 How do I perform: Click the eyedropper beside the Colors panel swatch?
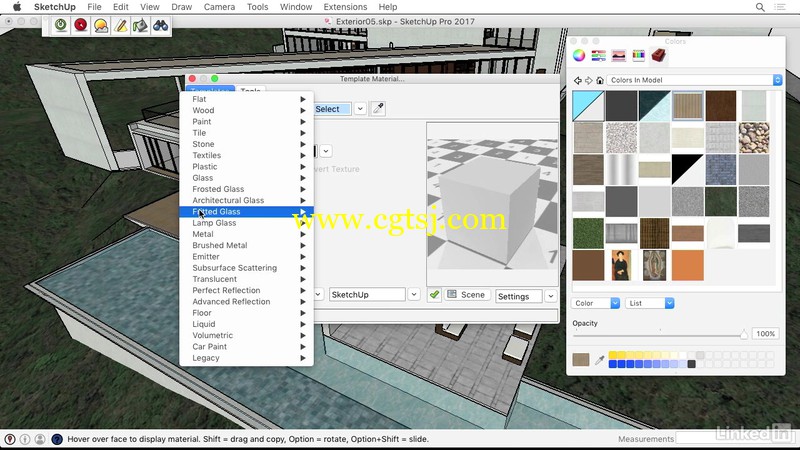pyautogui.click(x=599, y=360)
